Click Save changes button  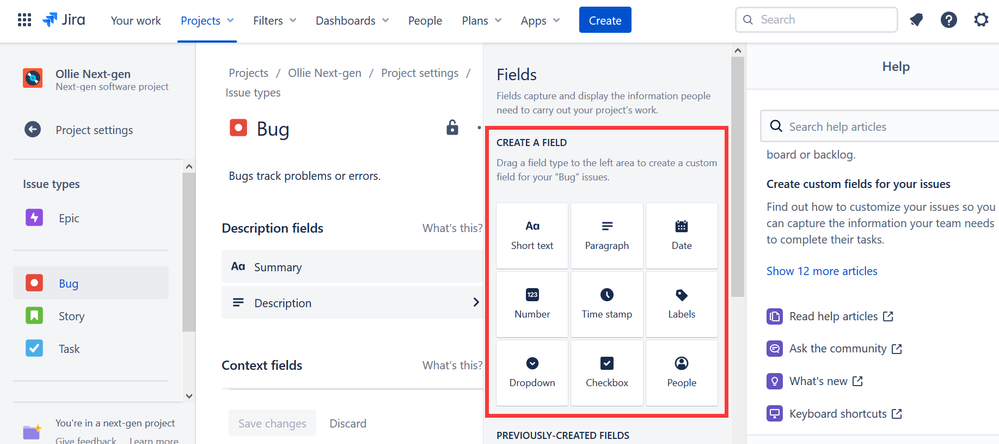click(x=272, y=423)
